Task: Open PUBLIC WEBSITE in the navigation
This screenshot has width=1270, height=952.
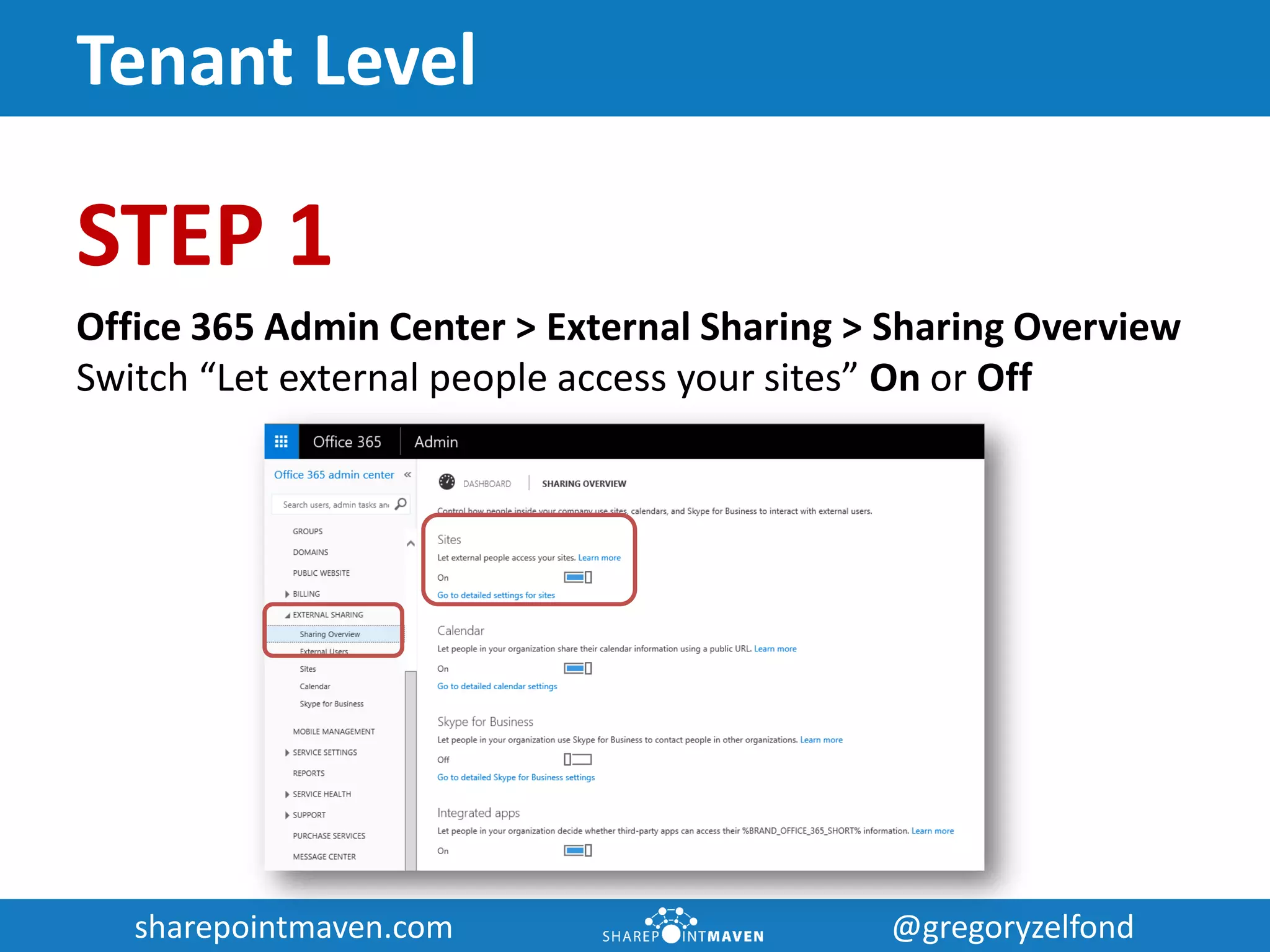Action: (x=321, y=573)
